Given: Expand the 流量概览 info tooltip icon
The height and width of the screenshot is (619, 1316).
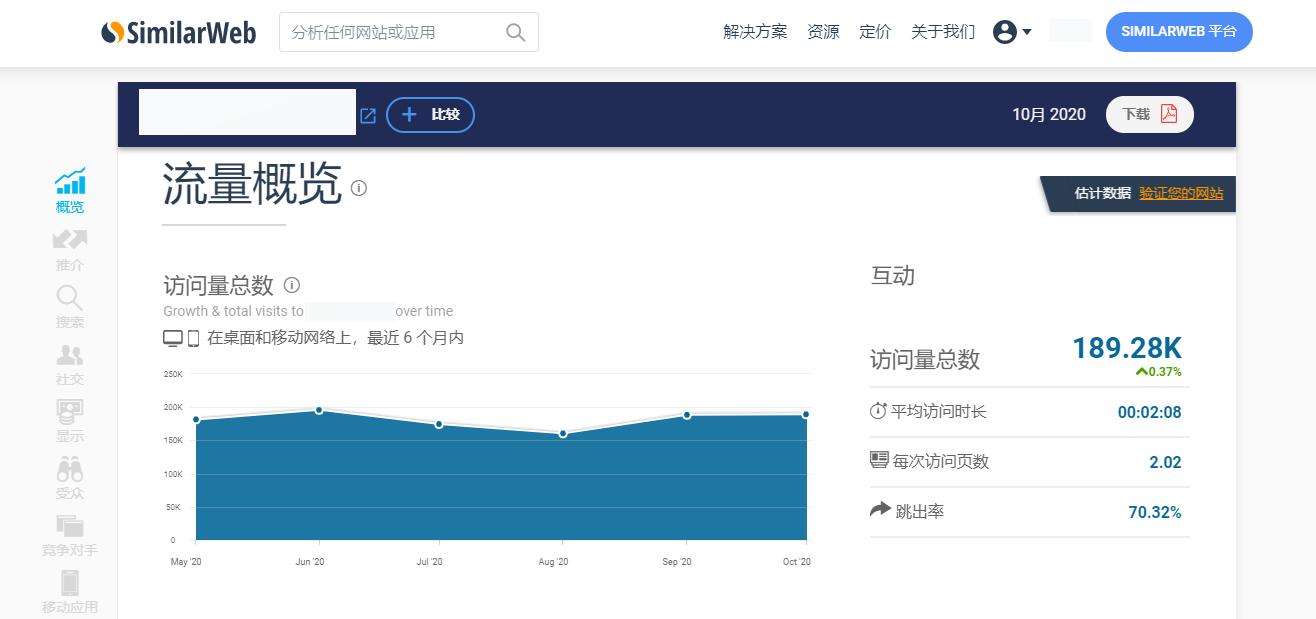Looking at the screenshot, I should click(358, 188).
